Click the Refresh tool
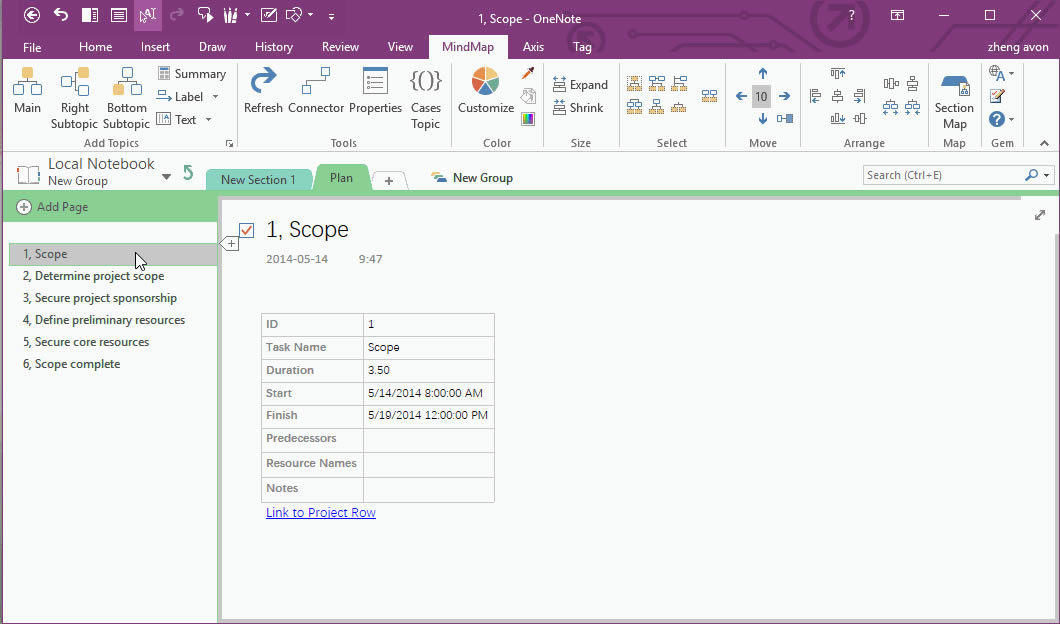 (263, 96)
